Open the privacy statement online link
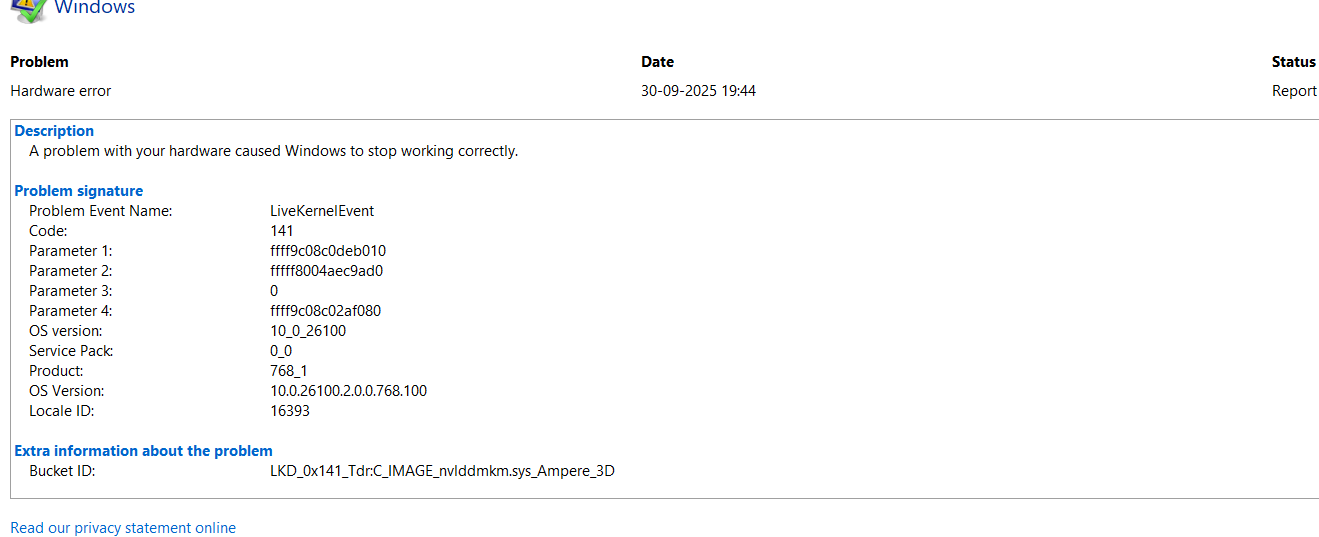The height and width of the screenshot is (537, 1319). pyautogui.click(x=123, y=527)
